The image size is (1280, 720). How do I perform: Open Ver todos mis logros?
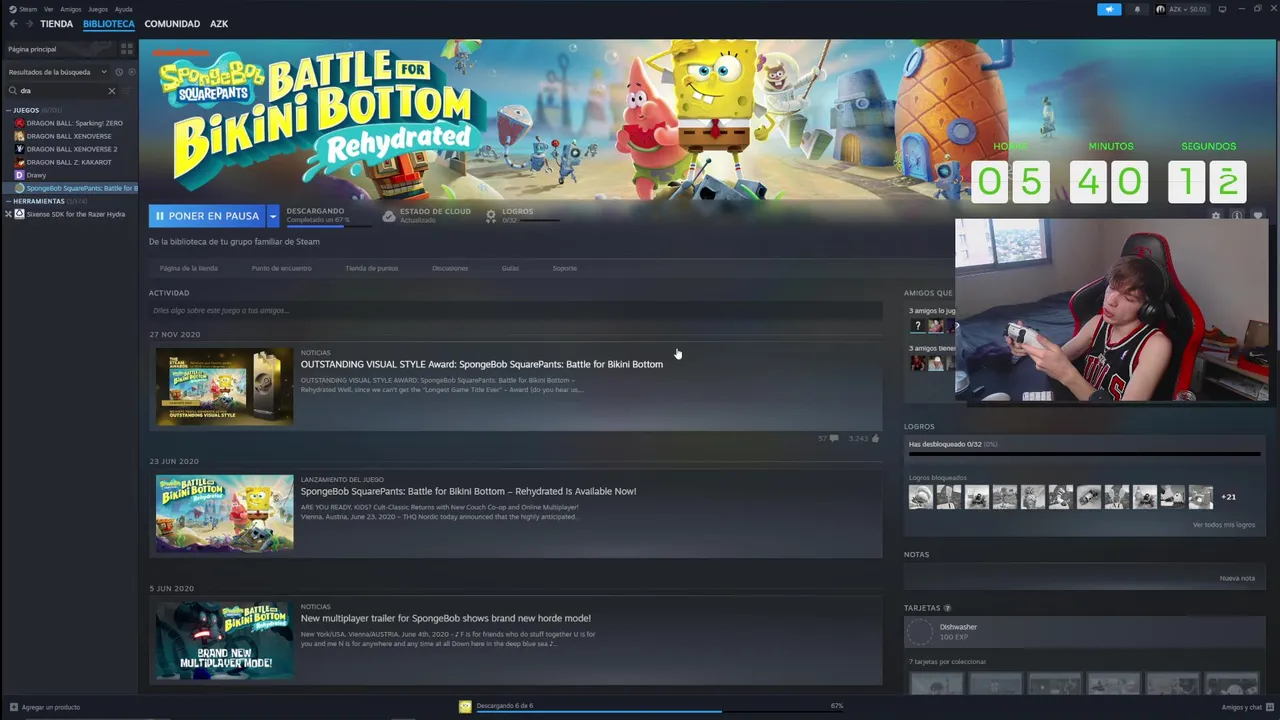pyautogui.click(x=1223, y=525)
